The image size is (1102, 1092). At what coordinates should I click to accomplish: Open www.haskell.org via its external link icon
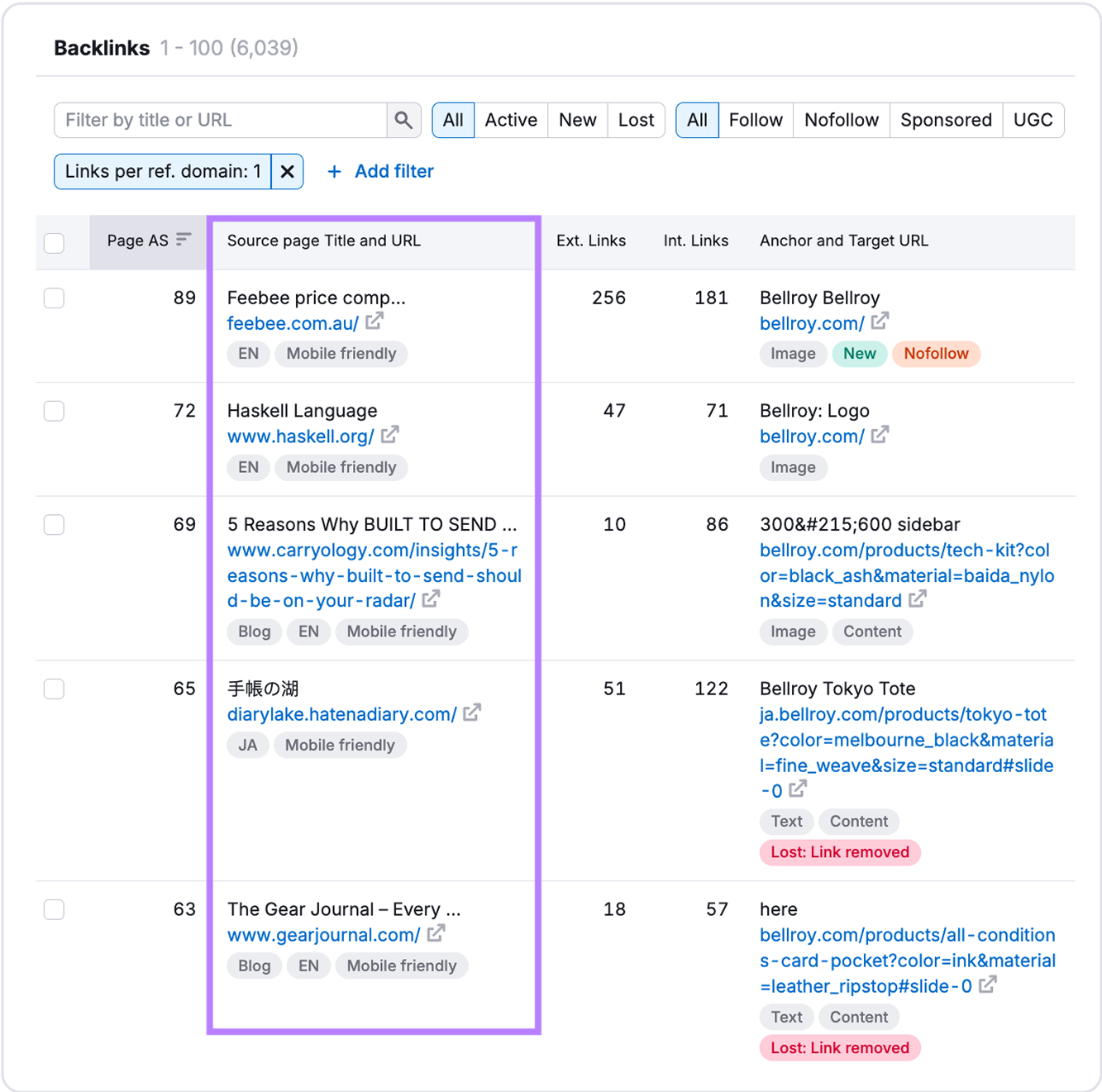pyautogui.click(x=389, y=436)
